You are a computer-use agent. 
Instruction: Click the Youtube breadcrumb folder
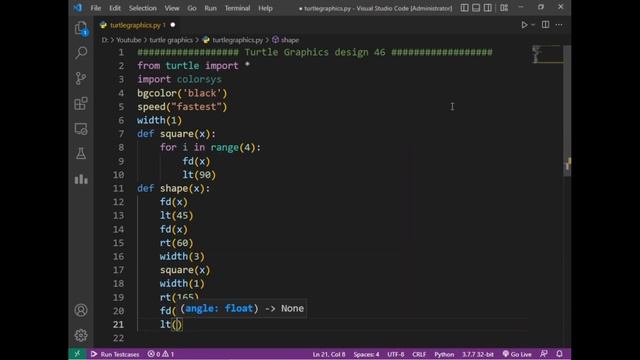click(129, 40)
